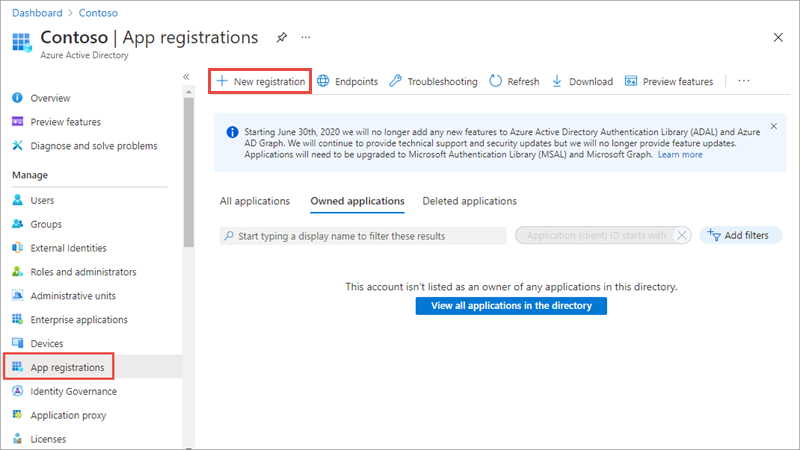Screen dimensions: 800x450
Task: Click the Download arrow icon
Action: tap(557, 81)
